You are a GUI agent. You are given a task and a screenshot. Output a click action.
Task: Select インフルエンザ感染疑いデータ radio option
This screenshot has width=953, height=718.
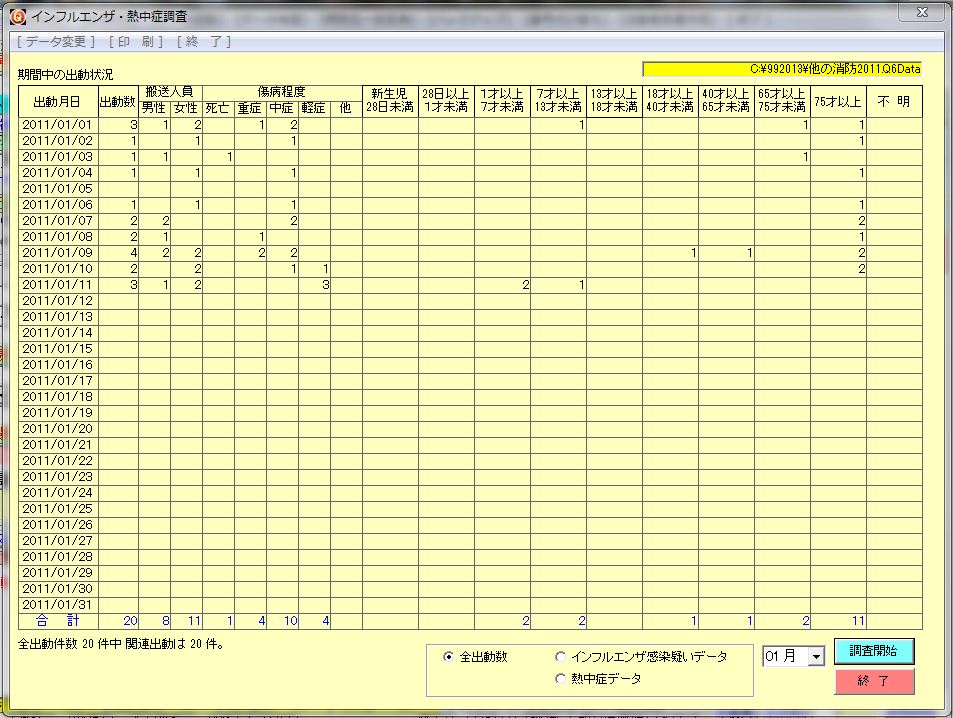[x=561, y=657]
